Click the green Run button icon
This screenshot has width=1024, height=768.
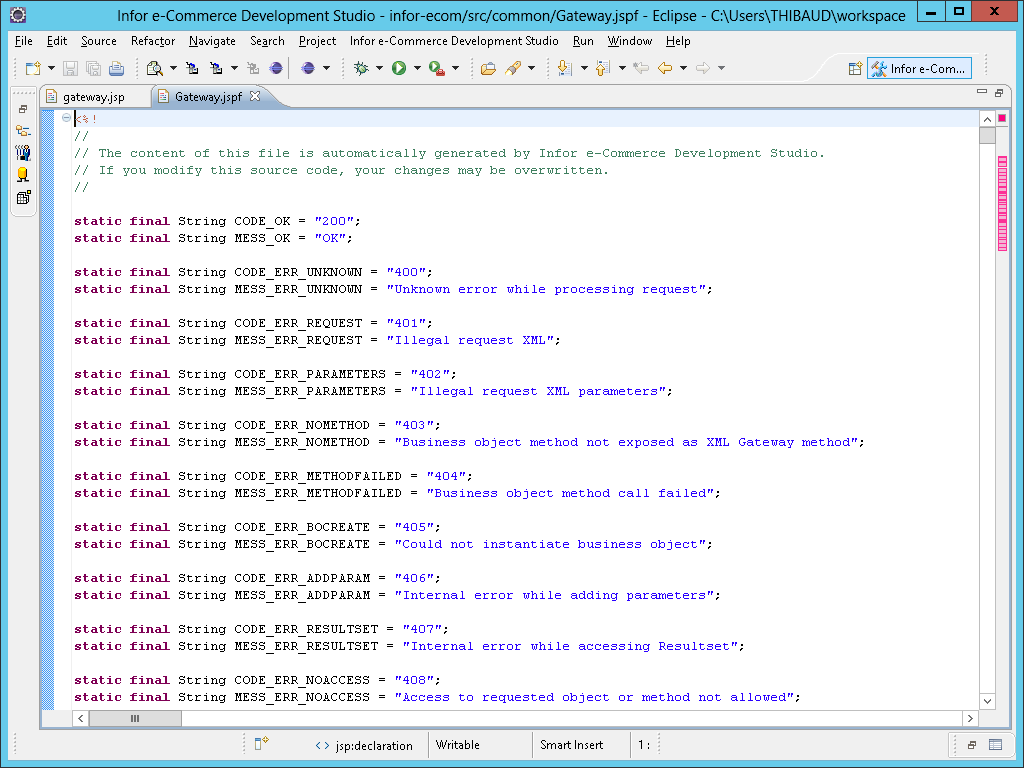tap(398, 68)
